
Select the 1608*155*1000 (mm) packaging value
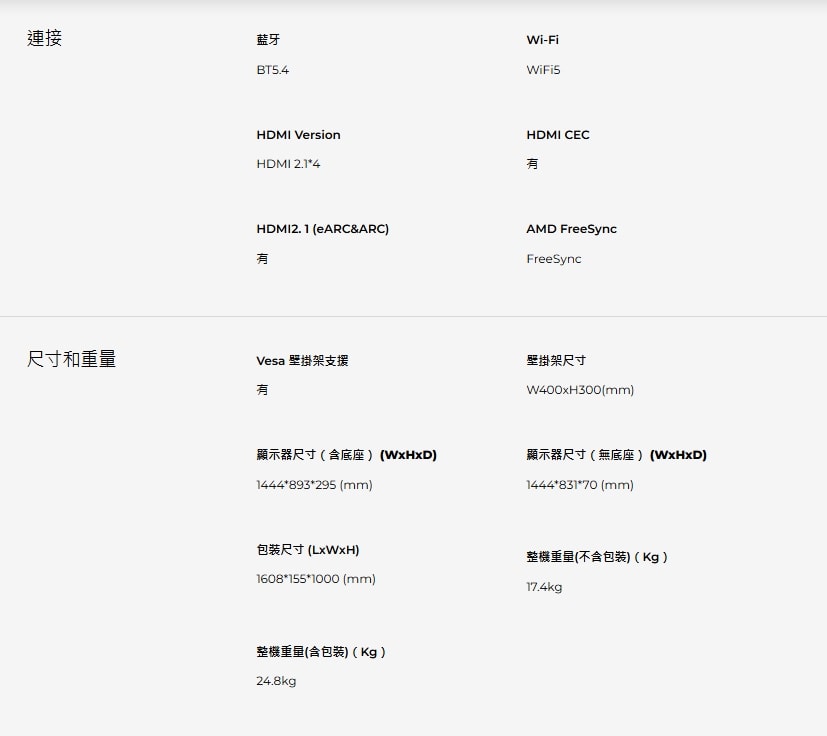point(316,579)
